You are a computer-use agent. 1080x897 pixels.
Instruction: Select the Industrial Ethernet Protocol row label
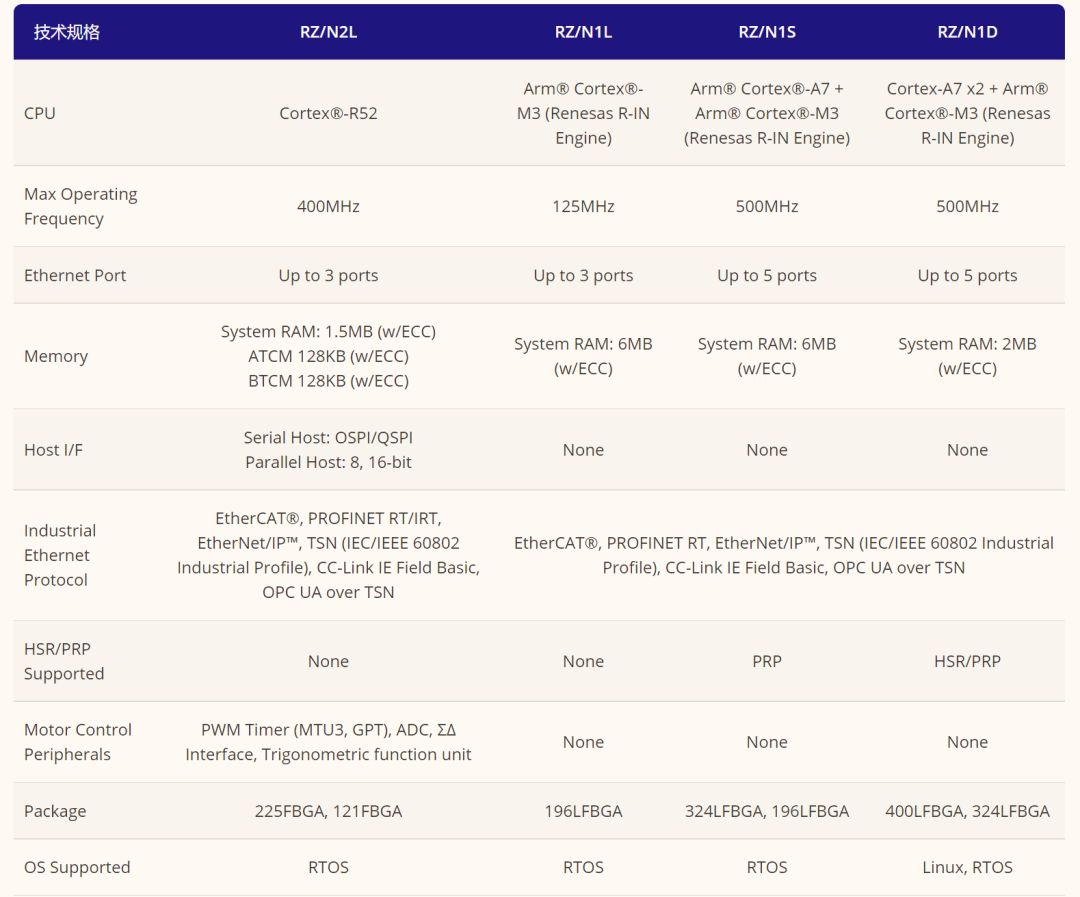click(60, 555)
